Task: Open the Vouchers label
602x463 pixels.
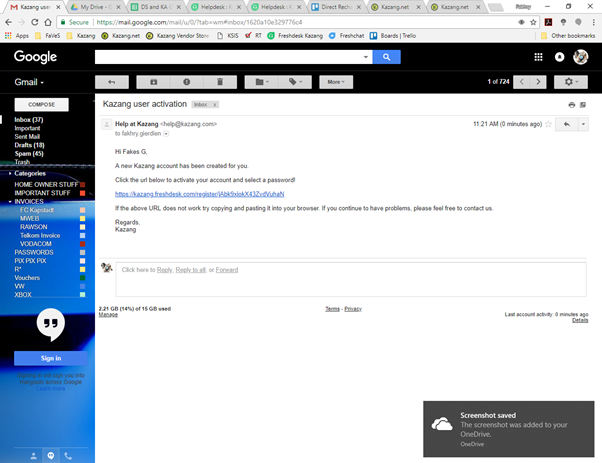Action: point(27,278)
